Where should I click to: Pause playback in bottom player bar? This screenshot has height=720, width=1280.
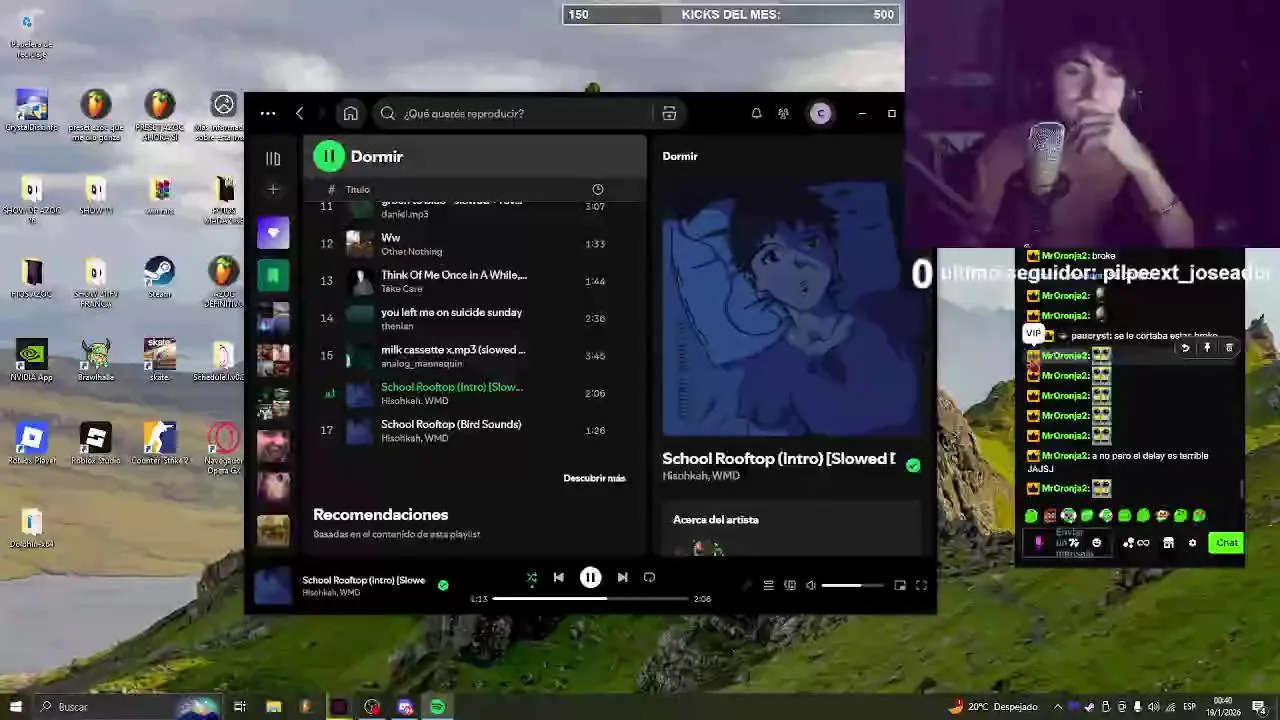(591, 577)
